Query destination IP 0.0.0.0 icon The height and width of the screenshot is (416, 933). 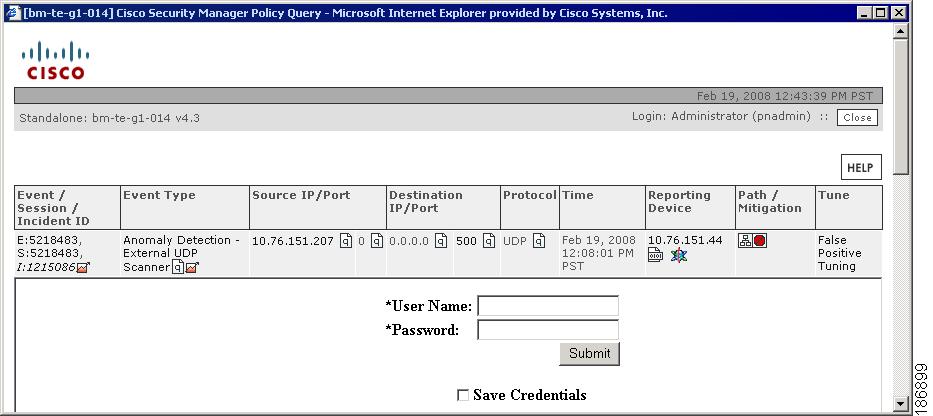point(440,241)
